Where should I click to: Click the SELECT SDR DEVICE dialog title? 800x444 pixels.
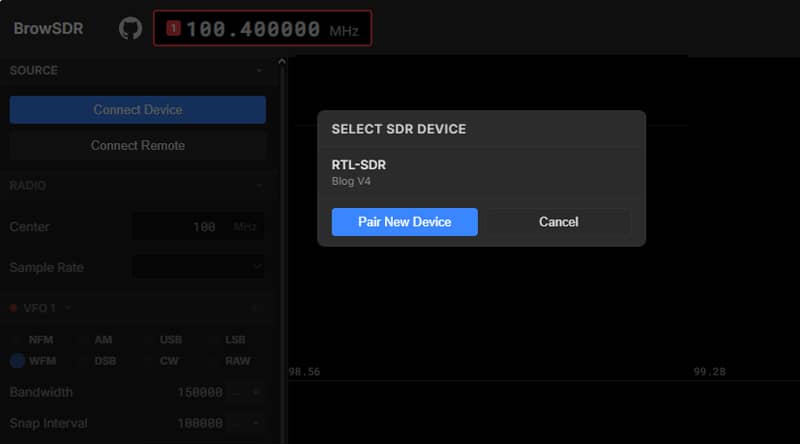[398, 129]
